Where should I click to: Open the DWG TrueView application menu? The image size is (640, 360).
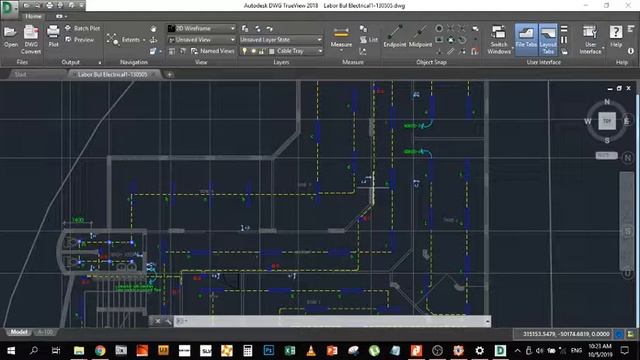click(x=9, y=10)
